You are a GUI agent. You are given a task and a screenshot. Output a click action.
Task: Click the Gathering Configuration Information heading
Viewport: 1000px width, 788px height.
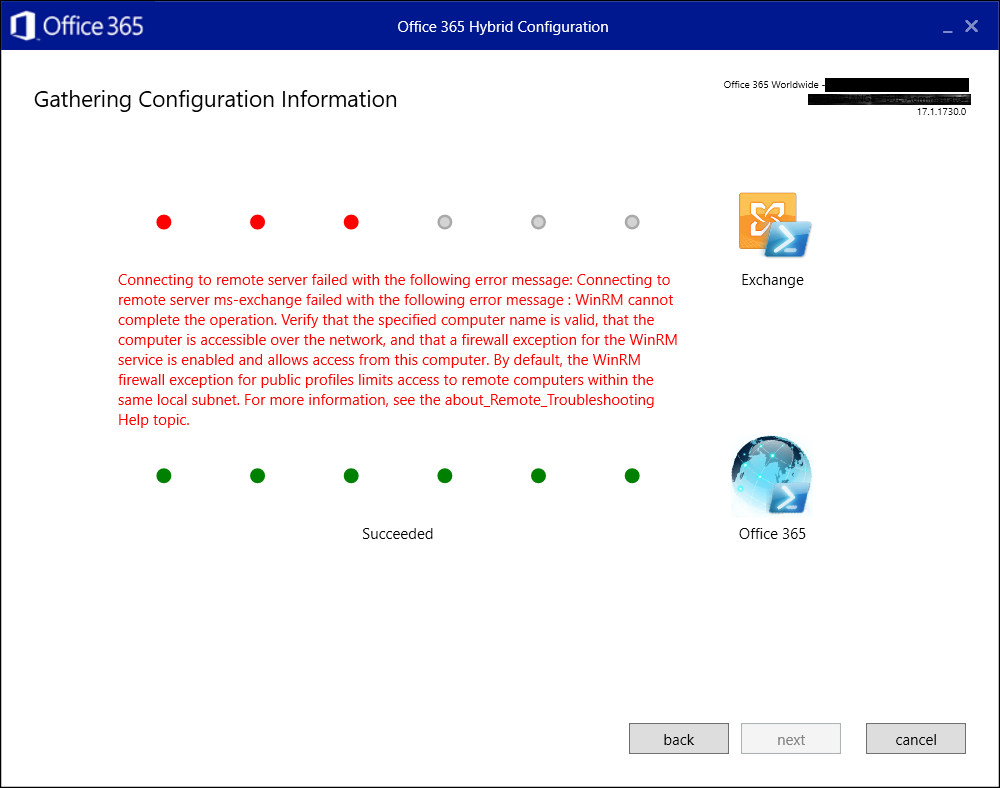tap(215, 99)
